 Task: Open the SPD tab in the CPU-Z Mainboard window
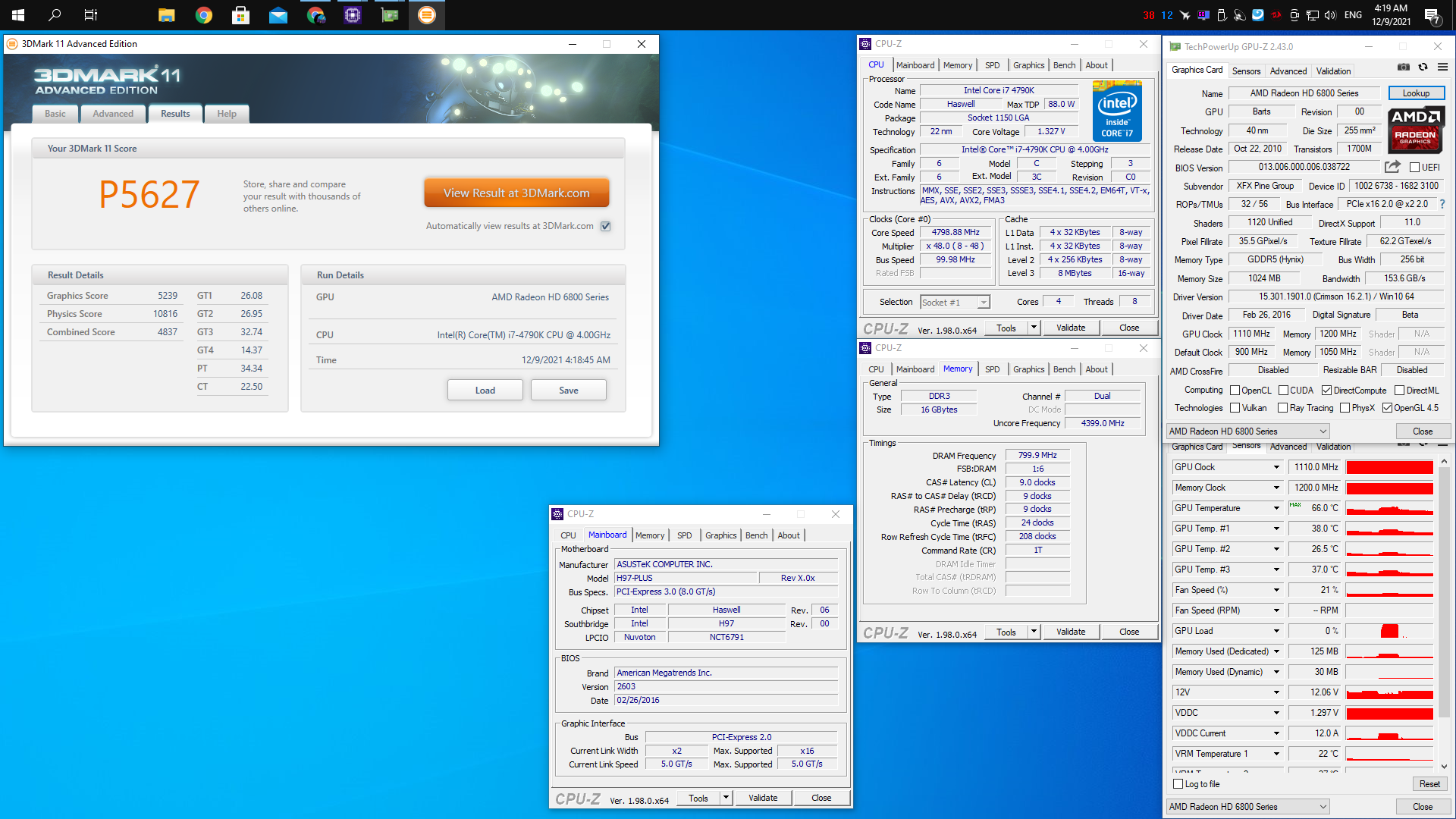[684, 535]
